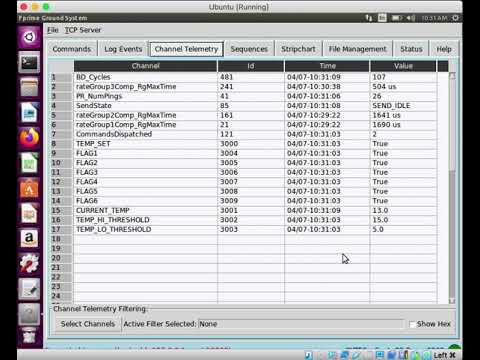Switch to the Sequences tab
The height and width of the screenshot is (360, 480).
(x=249, y=49)
